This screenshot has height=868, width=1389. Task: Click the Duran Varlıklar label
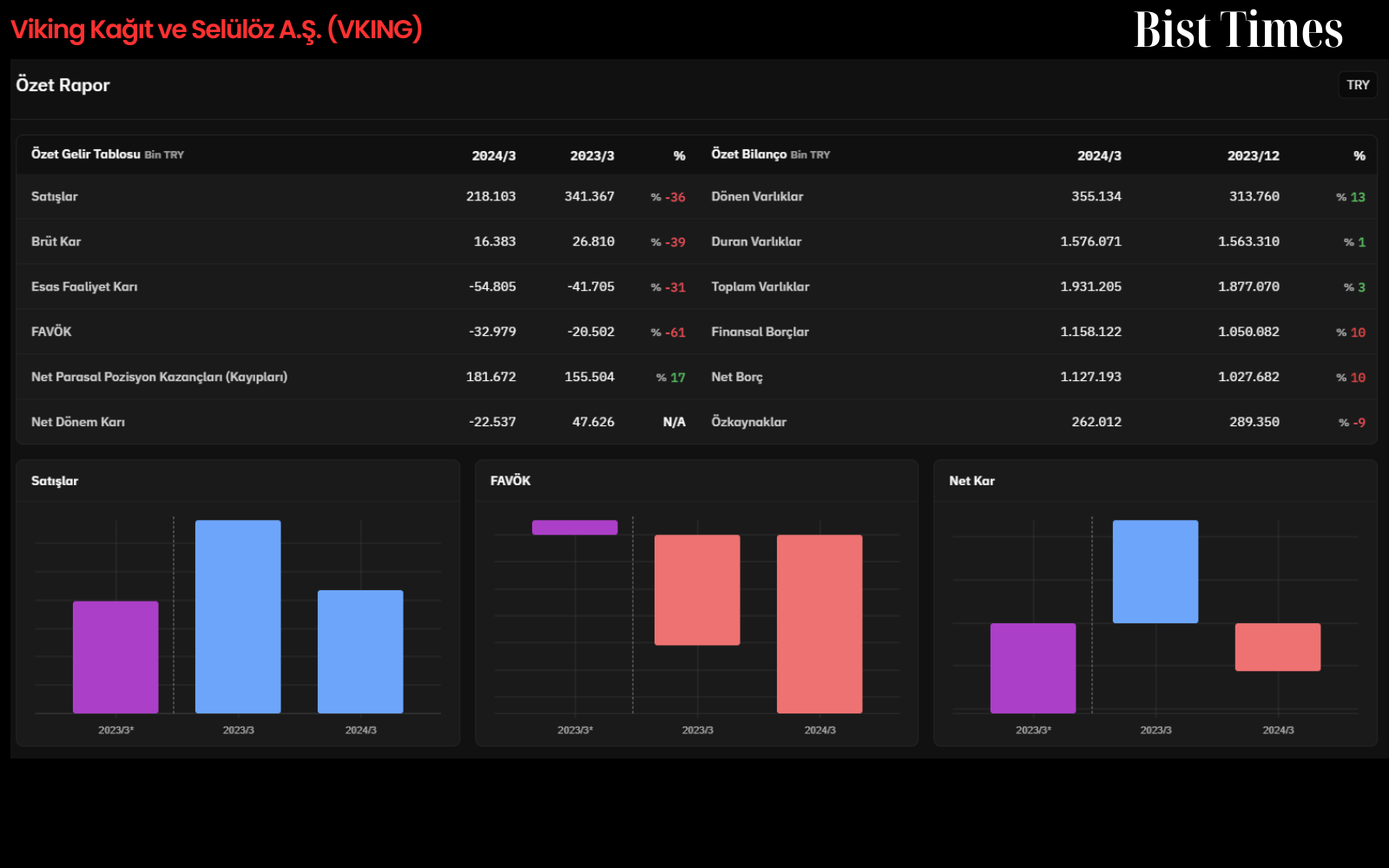(x=756, y=241)
